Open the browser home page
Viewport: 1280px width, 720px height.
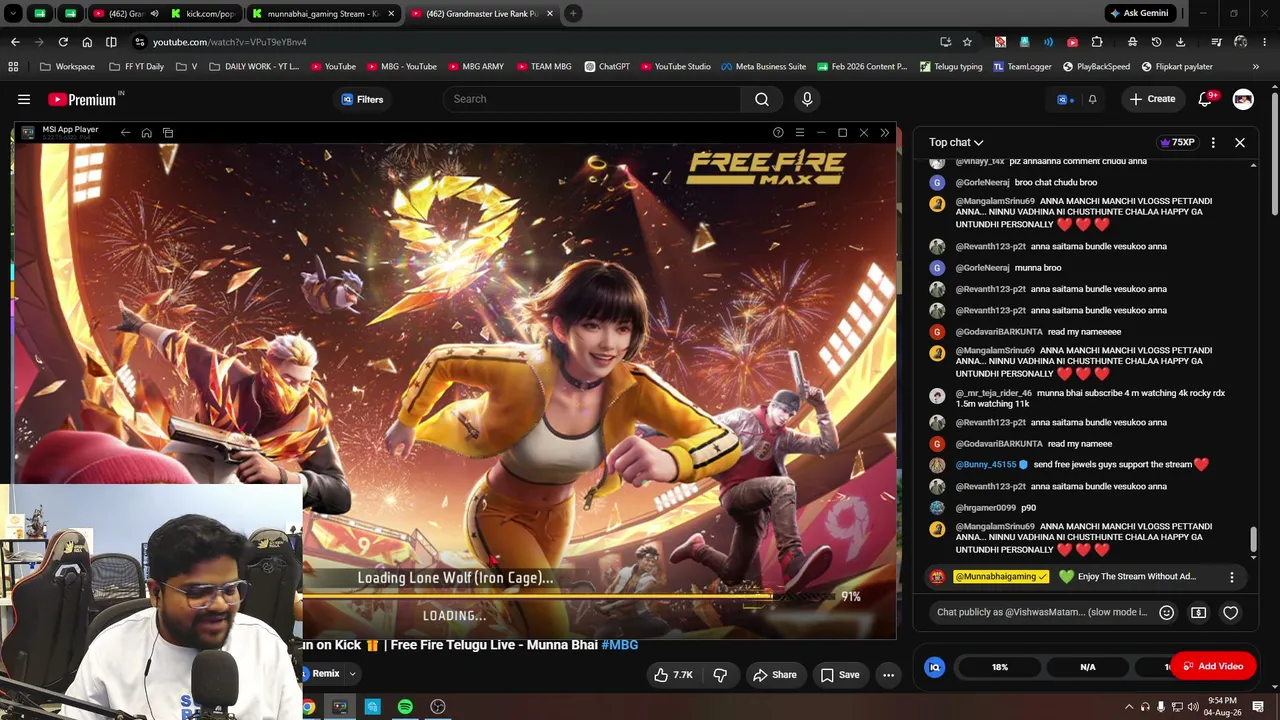(x=87, y=42)
